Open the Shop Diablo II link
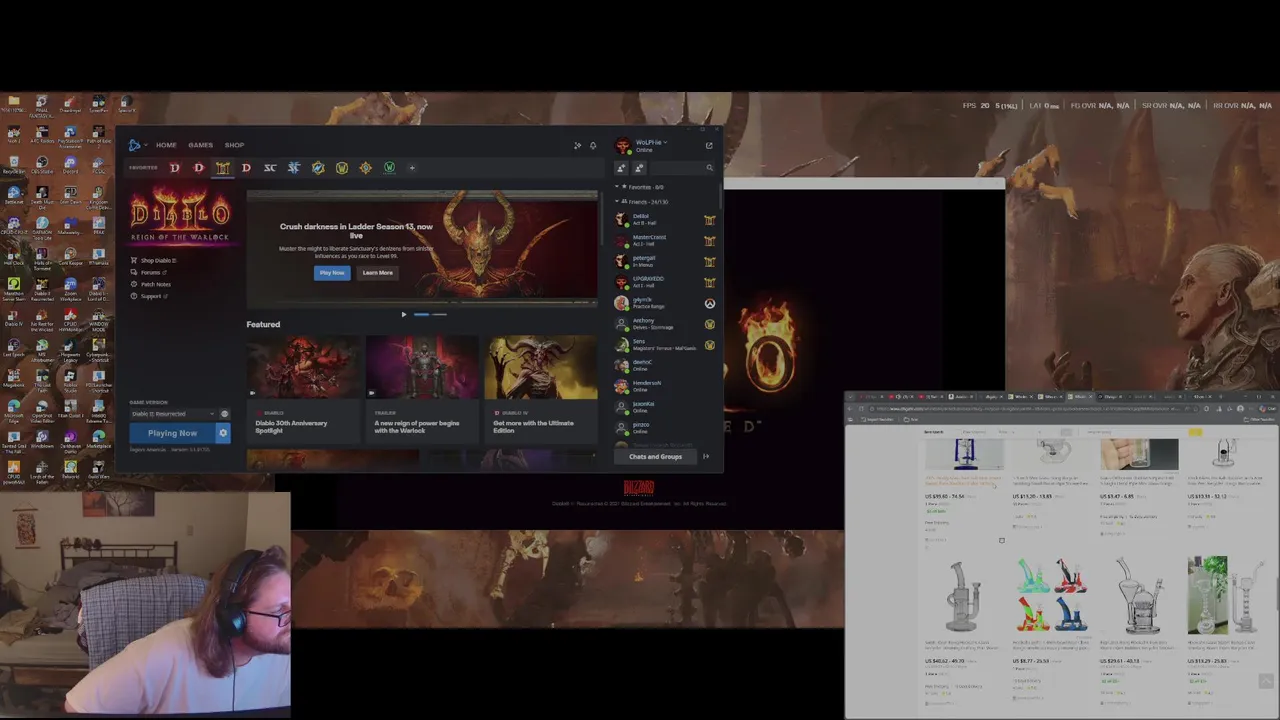The width and height of the screenshot is (1280, 720). (x=154, y=261)
